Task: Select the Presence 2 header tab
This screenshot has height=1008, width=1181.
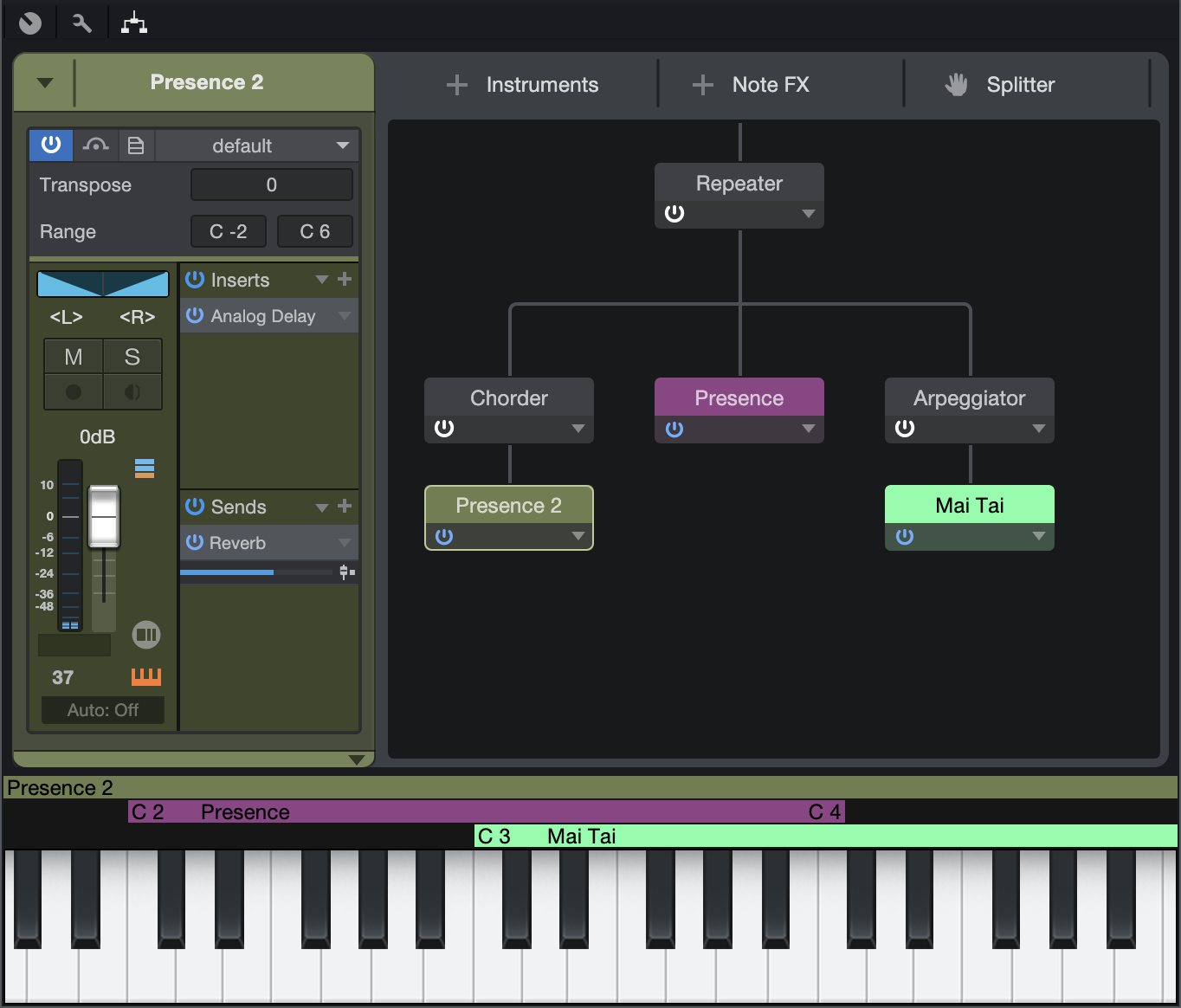Action: coord(207,82)
